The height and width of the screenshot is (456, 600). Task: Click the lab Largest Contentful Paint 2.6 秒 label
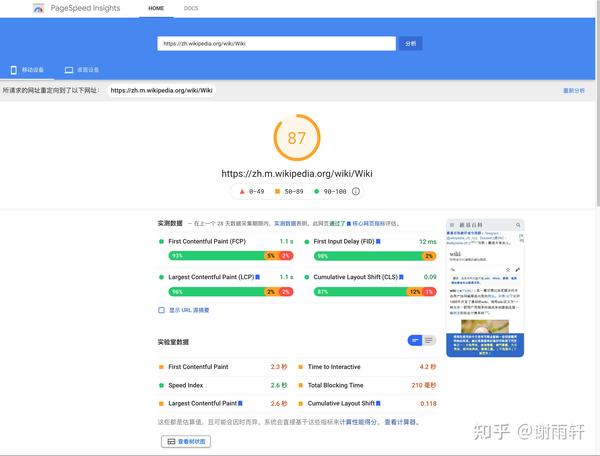click(x=202, y=403)
